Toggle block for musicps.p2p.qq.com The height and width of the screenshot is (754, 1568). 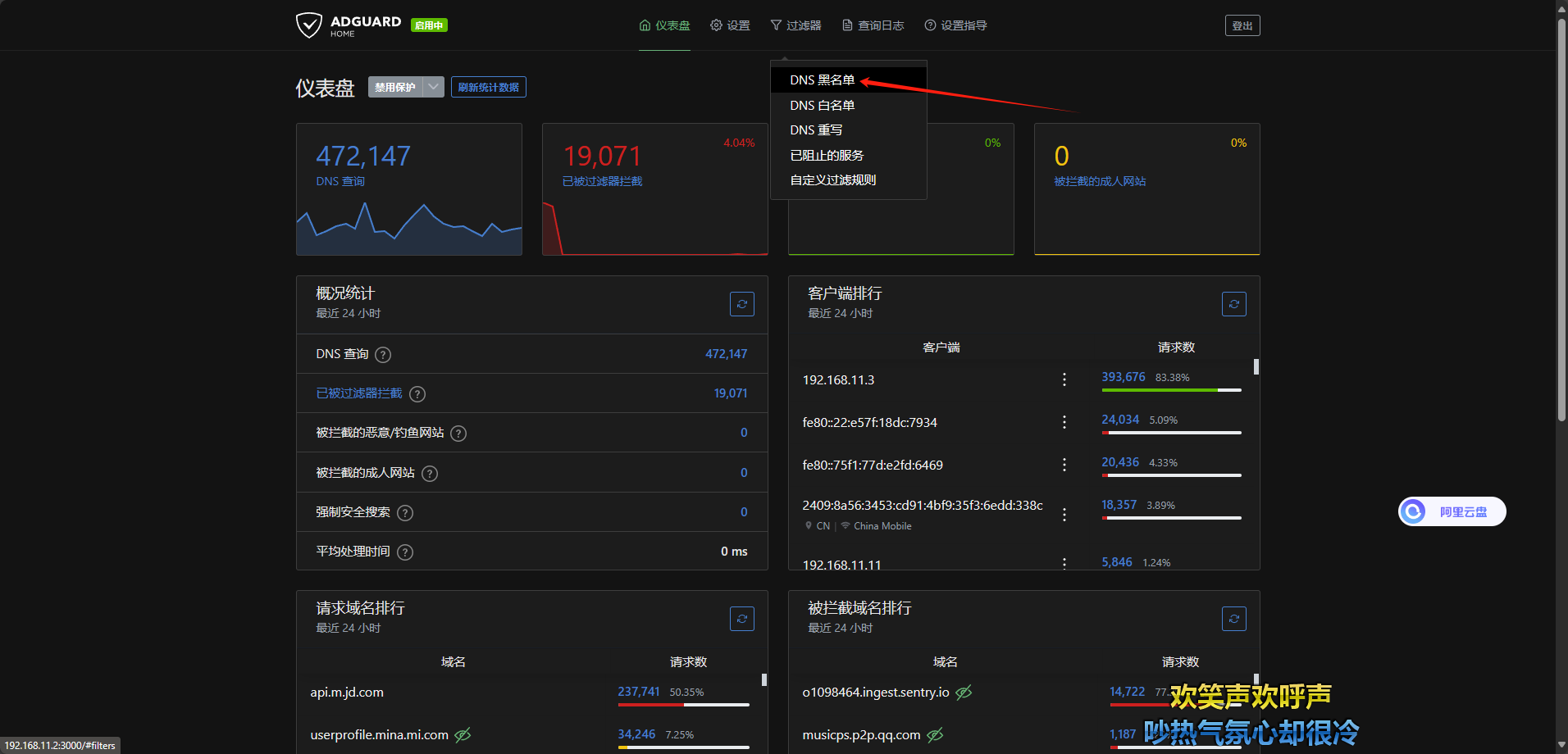point(935,735)
